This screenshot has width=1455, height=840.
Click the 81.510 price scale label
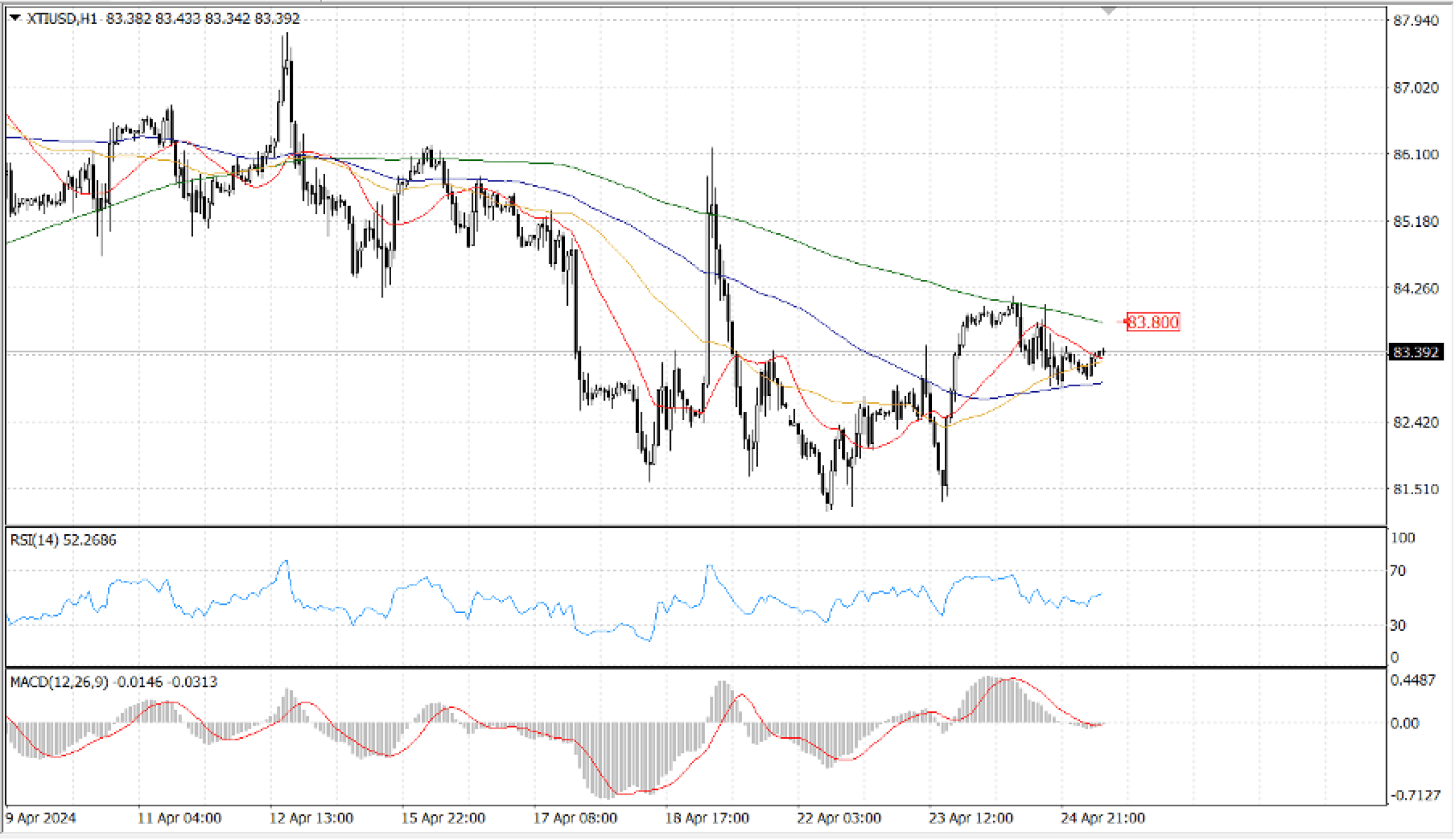1415,489
